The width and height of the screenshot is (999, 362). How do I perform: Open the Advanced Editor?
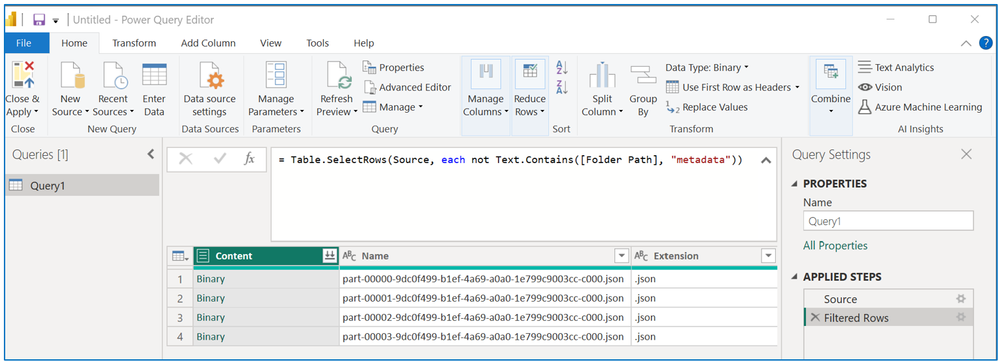[407, 87]
